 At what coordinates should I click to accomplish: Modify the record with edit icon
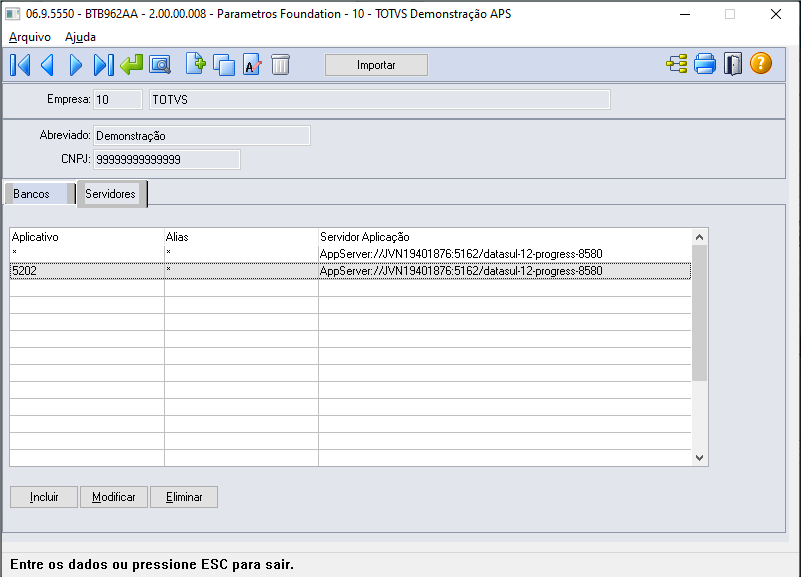click(x=252, y=65)
